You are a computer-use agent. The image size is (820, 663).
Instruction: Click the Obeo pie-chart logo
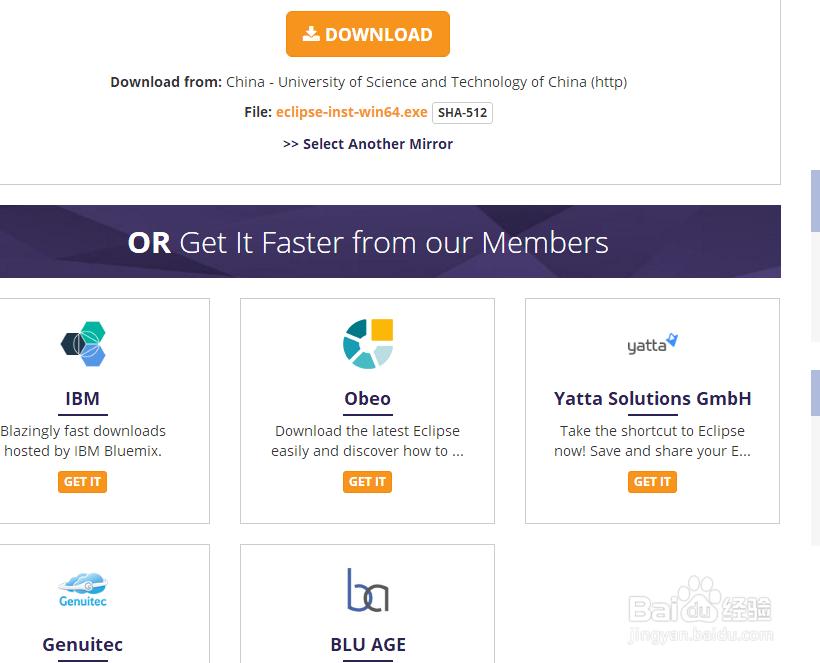367,343
